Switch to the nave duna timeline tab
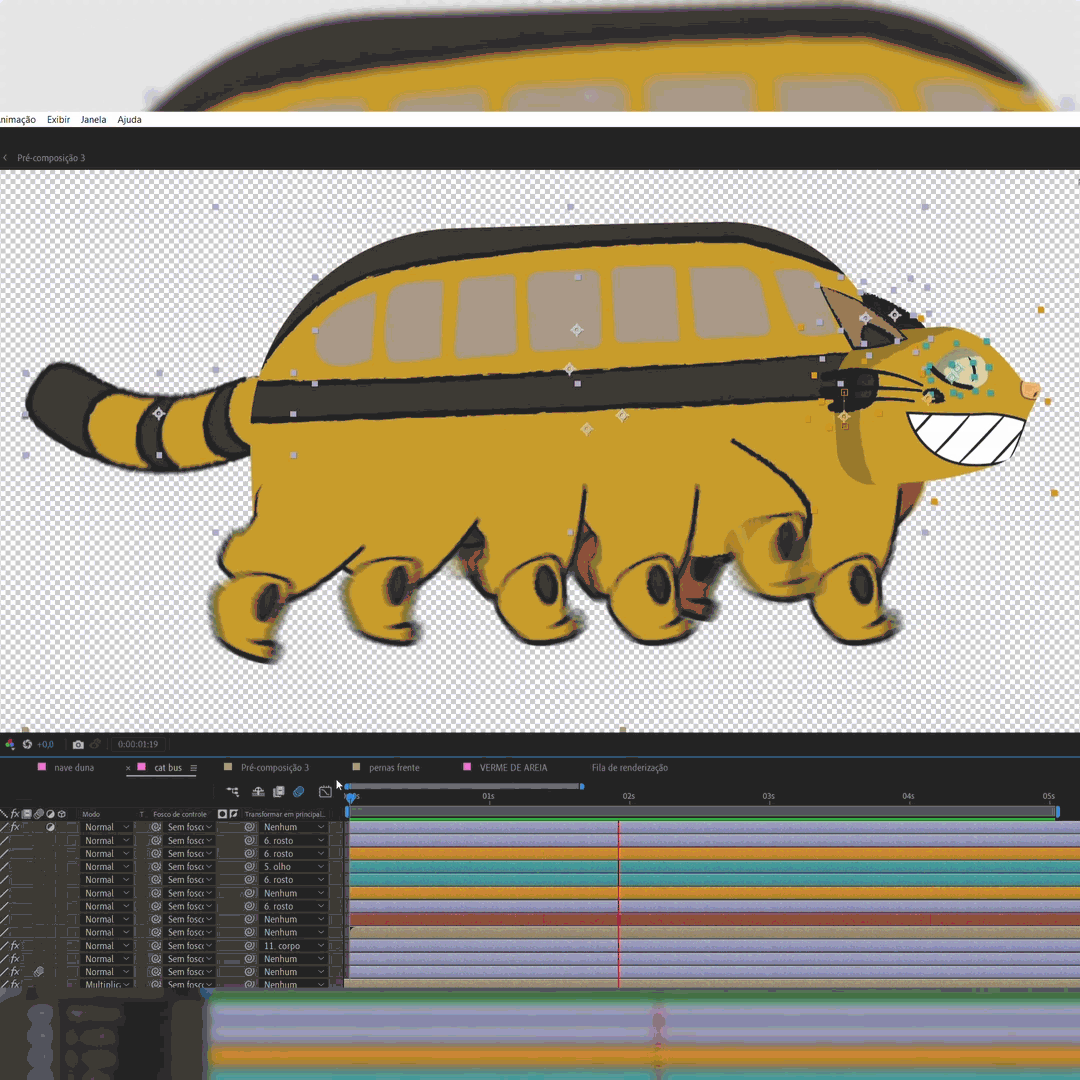Image resolution: width=1080 pixels, height=1080 pixels. click(x=74, y=768)
